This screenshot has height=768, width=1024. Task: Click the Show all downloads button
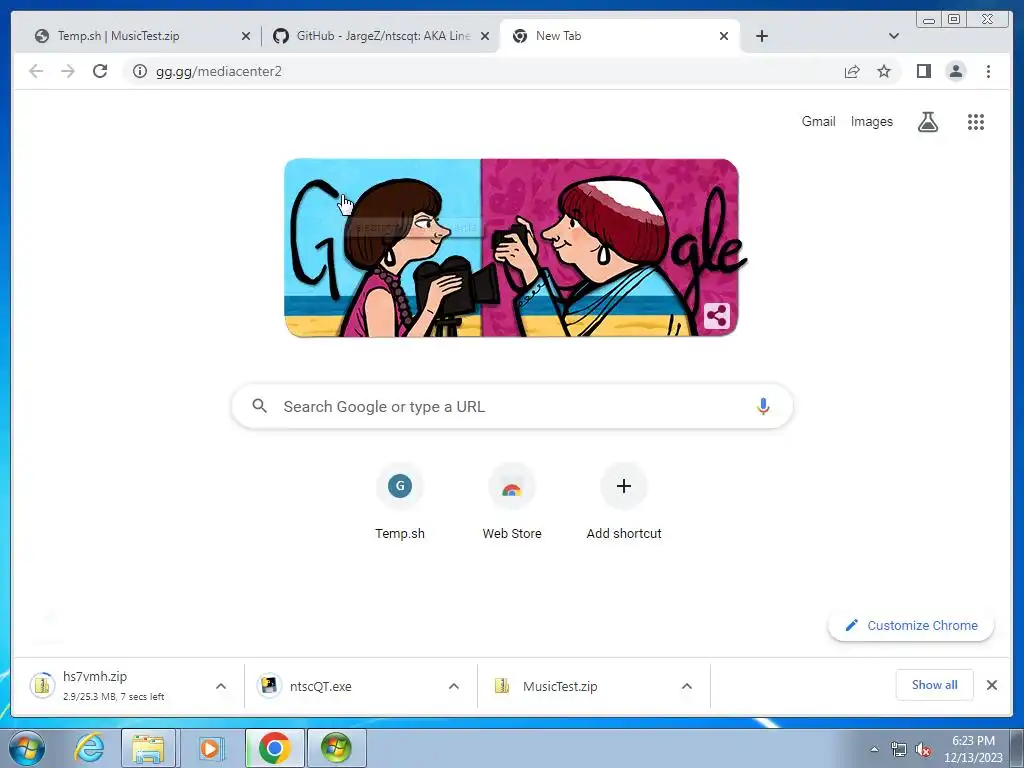click(935, 684)
